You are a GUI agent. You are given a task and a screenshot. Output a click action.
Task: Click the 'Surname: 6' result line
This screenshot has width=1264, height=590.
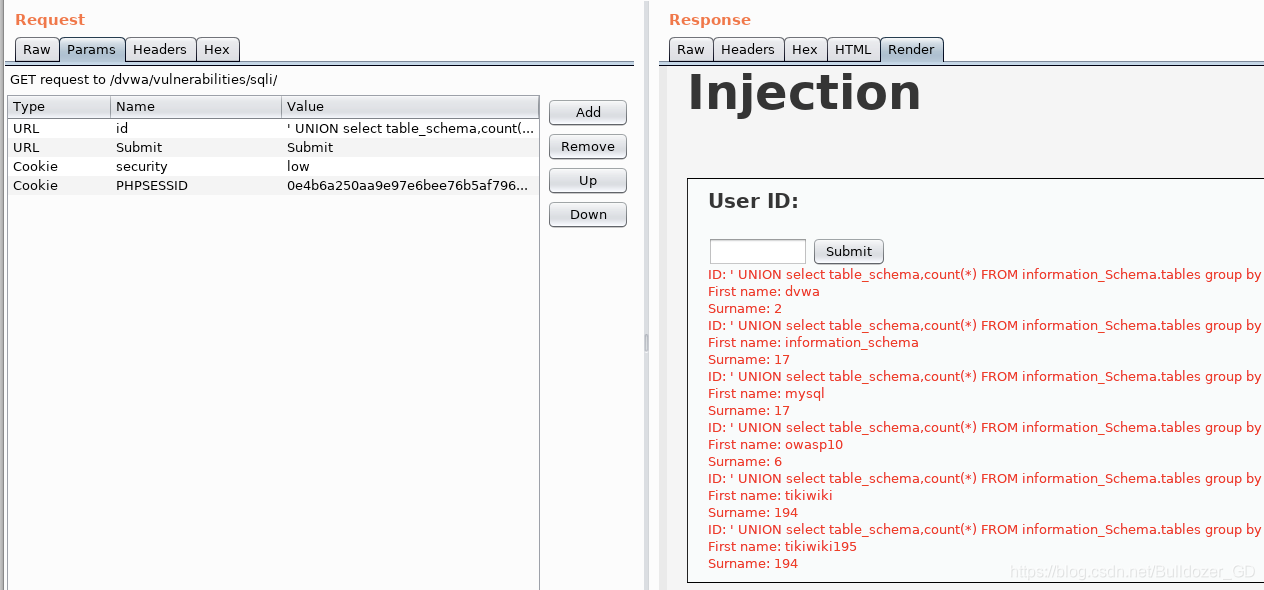tap(745, 461)
